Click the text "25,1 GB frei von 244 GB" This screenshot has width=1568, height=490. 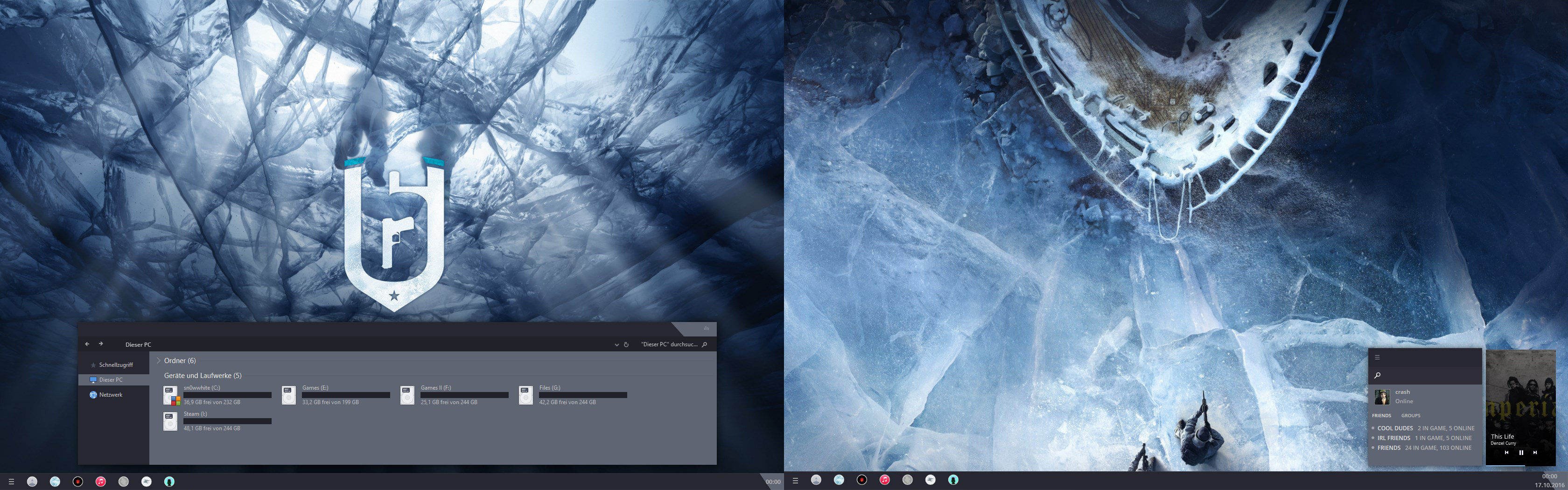pos(448,402)
